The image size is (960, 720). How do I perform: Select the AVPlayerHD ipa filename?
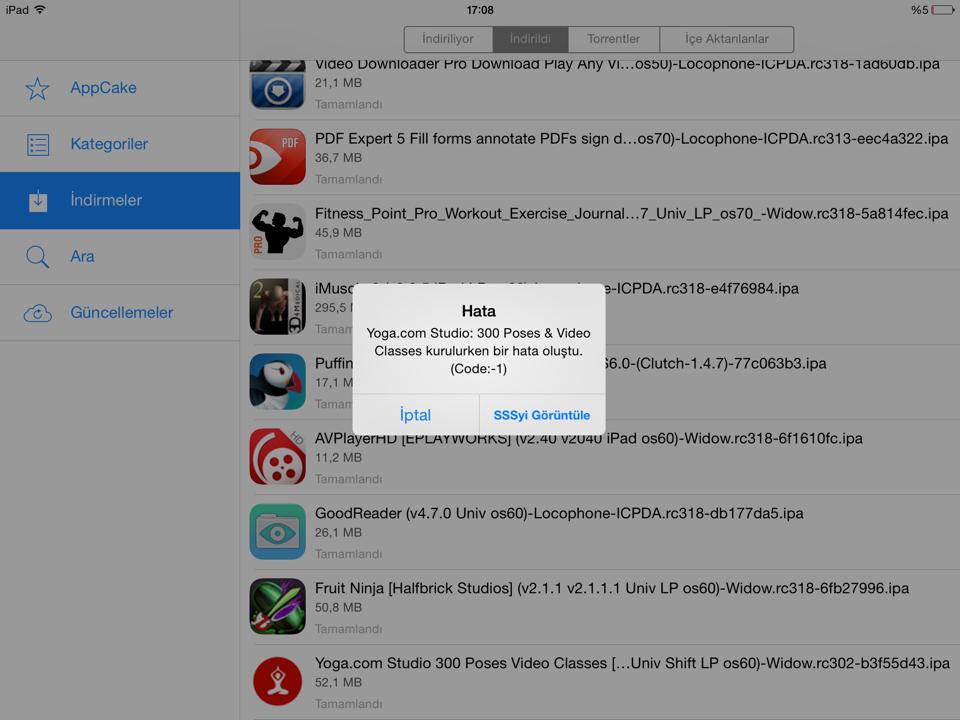click(588, 438)
